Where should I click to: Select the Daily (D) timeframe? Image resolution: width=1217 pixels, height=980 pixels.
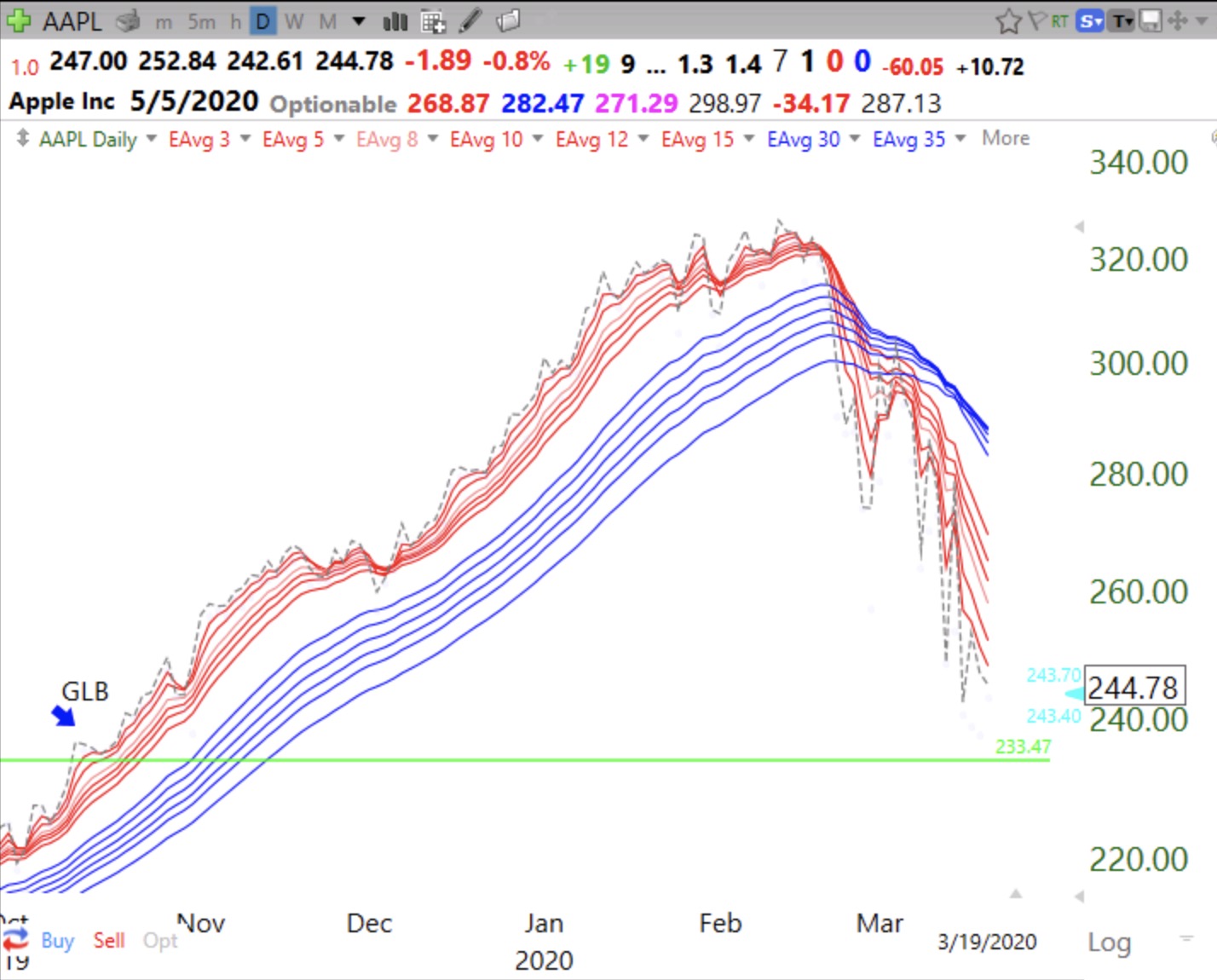click(263, 21)
